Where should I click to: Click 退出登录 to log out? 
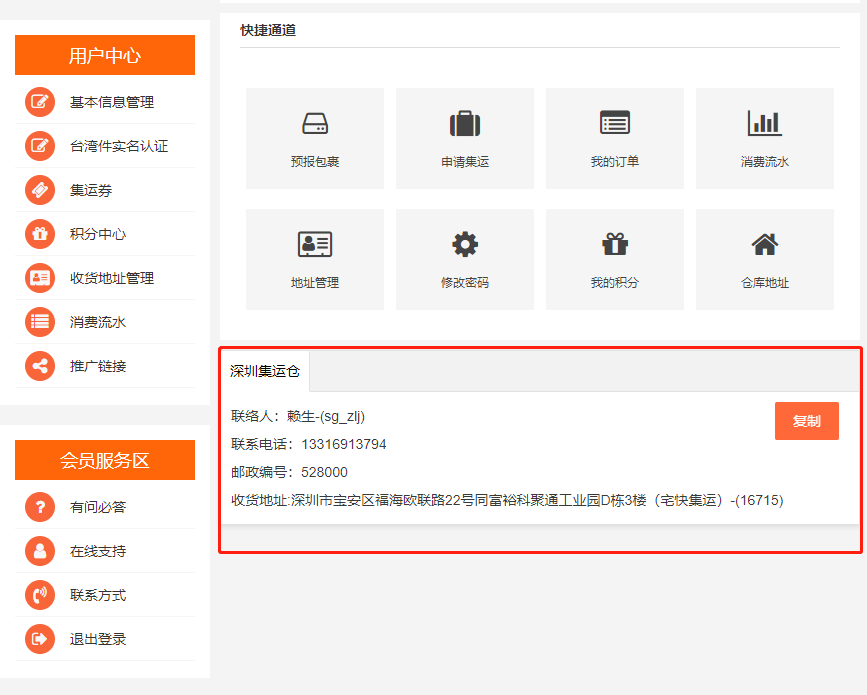coord(98,639)
